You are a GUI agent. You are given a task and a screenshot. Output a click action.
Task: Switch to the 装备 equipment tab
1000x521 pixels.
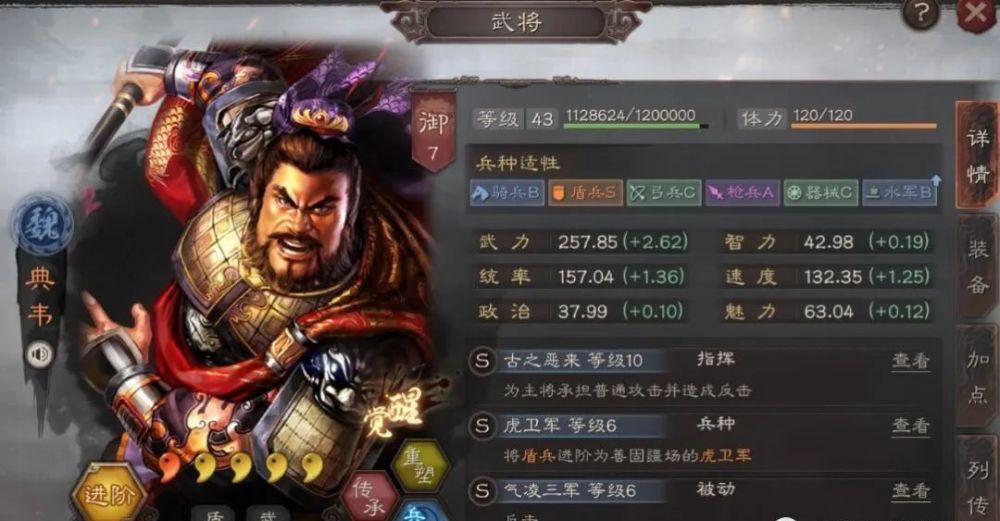(977, 265)
